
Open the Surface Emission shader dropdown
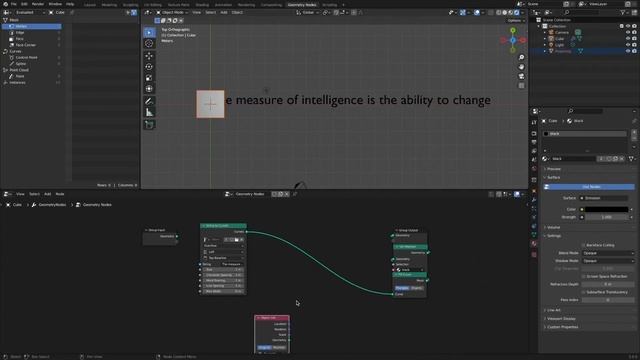click(604, 198)
